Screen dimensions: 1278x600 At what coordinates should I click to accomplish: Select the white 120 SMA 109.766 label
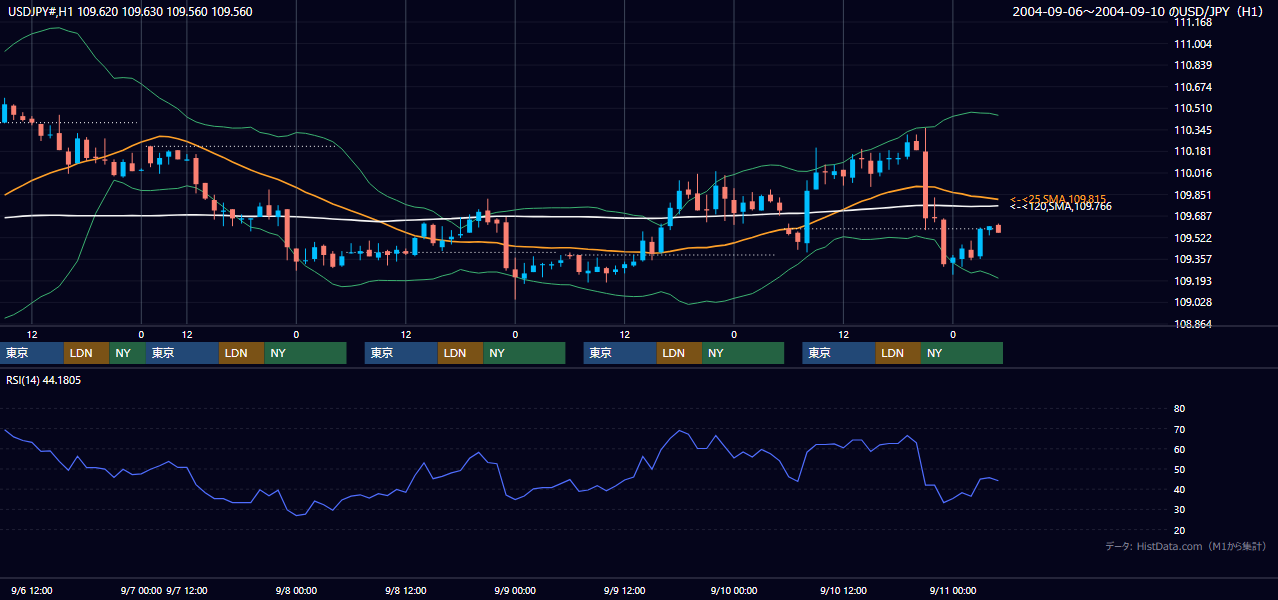(1061, 206)
